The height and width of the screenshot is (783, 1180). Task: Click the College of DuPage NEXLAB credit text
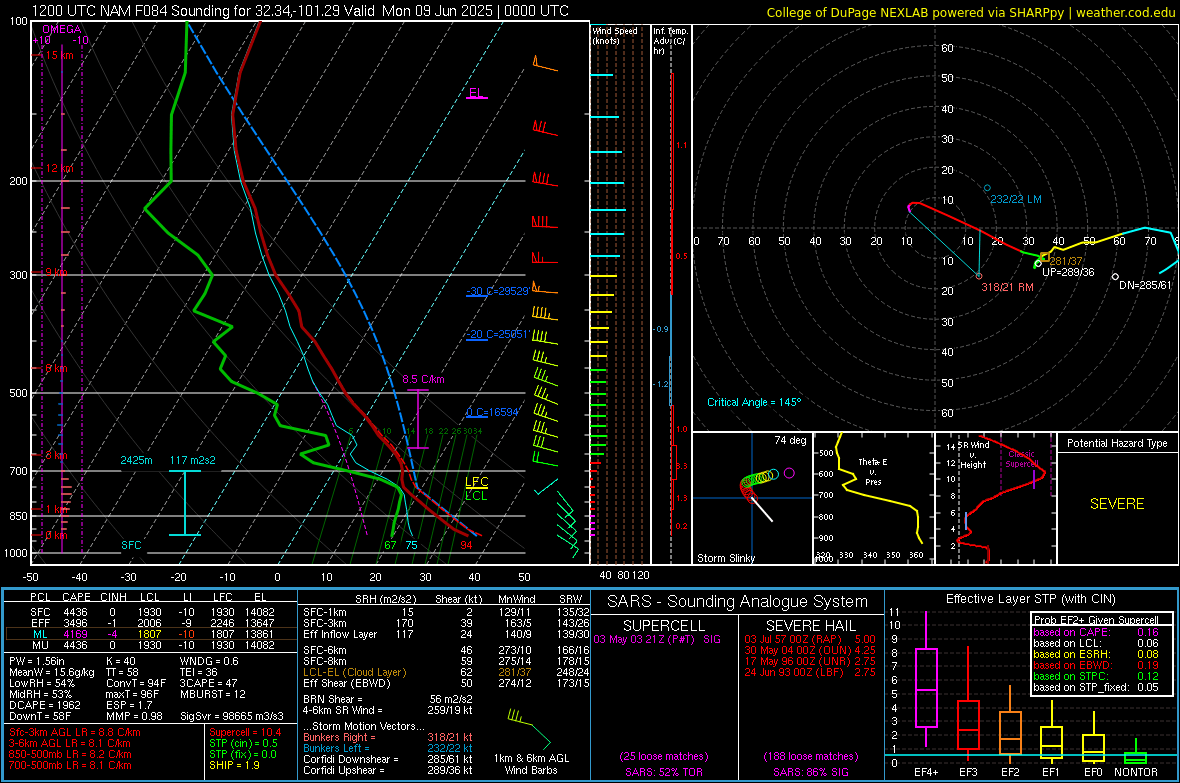[x=970, y=12]
